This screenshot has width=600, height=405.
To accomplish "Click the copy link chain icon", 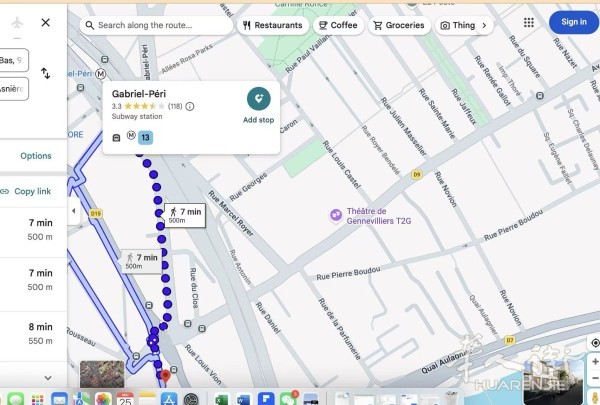I will click(5, 191).
